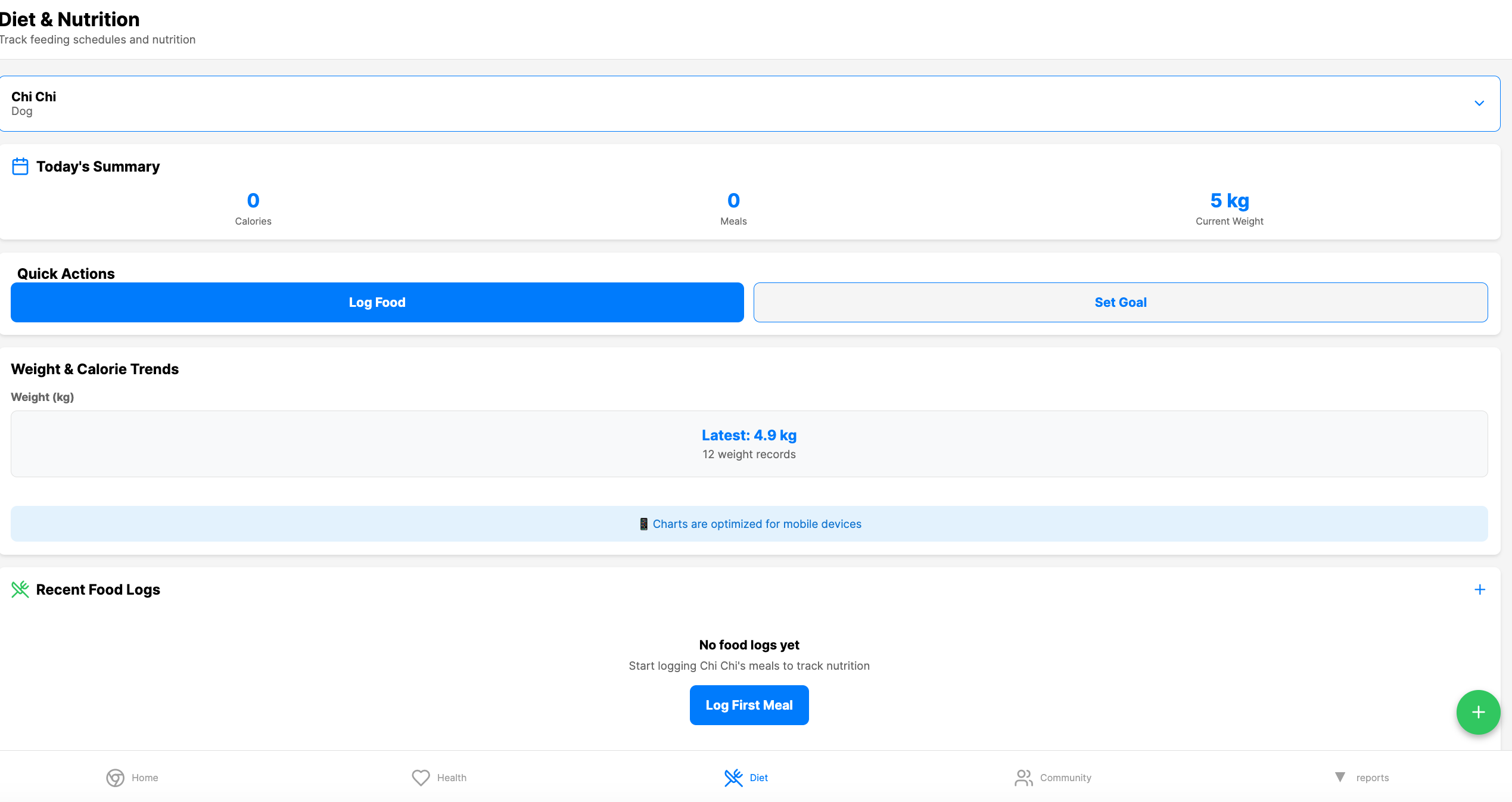
Task: Click the Log First Meal button
Action: pyautogui.click(x=749, y=705)
